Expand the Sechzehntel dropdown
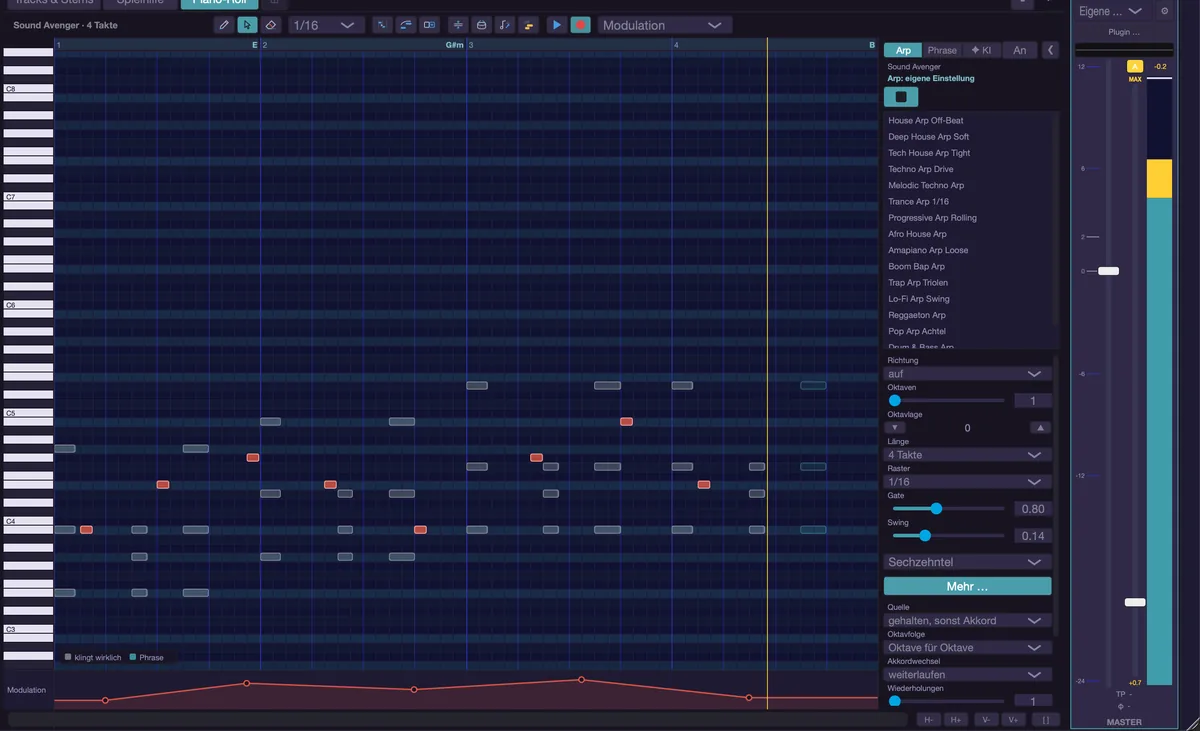This screenshot has height=731, width=1200. [967, 562]
